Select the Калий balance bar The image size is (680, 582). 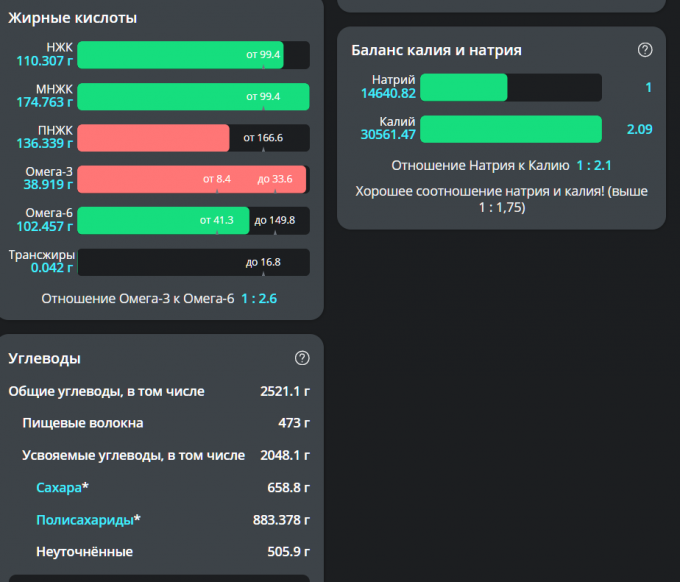[x=510, y=129]
